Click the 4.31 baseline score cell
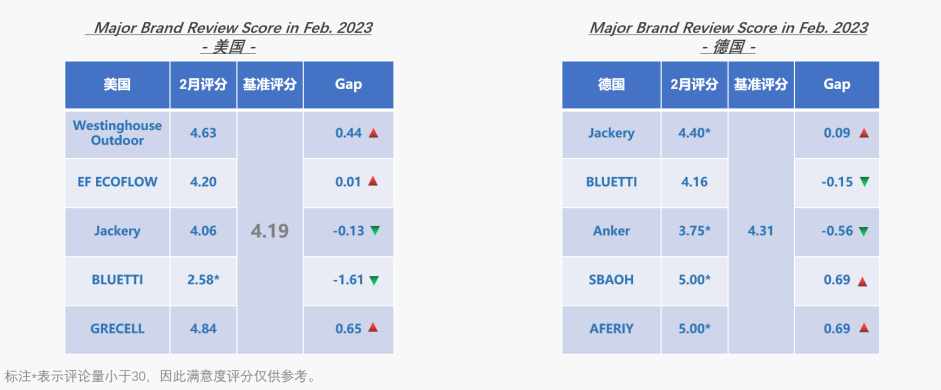This screenshot has width=941, height=390. click(761, 231)
